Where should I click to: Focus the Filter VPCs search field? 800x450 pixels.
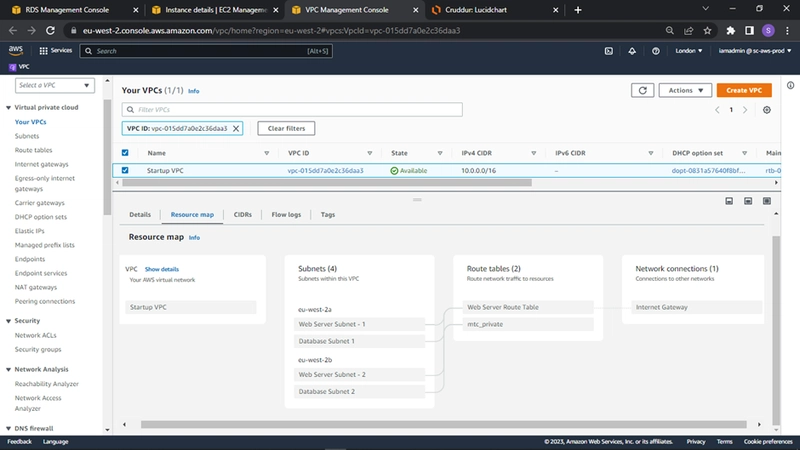pos(292,110)
